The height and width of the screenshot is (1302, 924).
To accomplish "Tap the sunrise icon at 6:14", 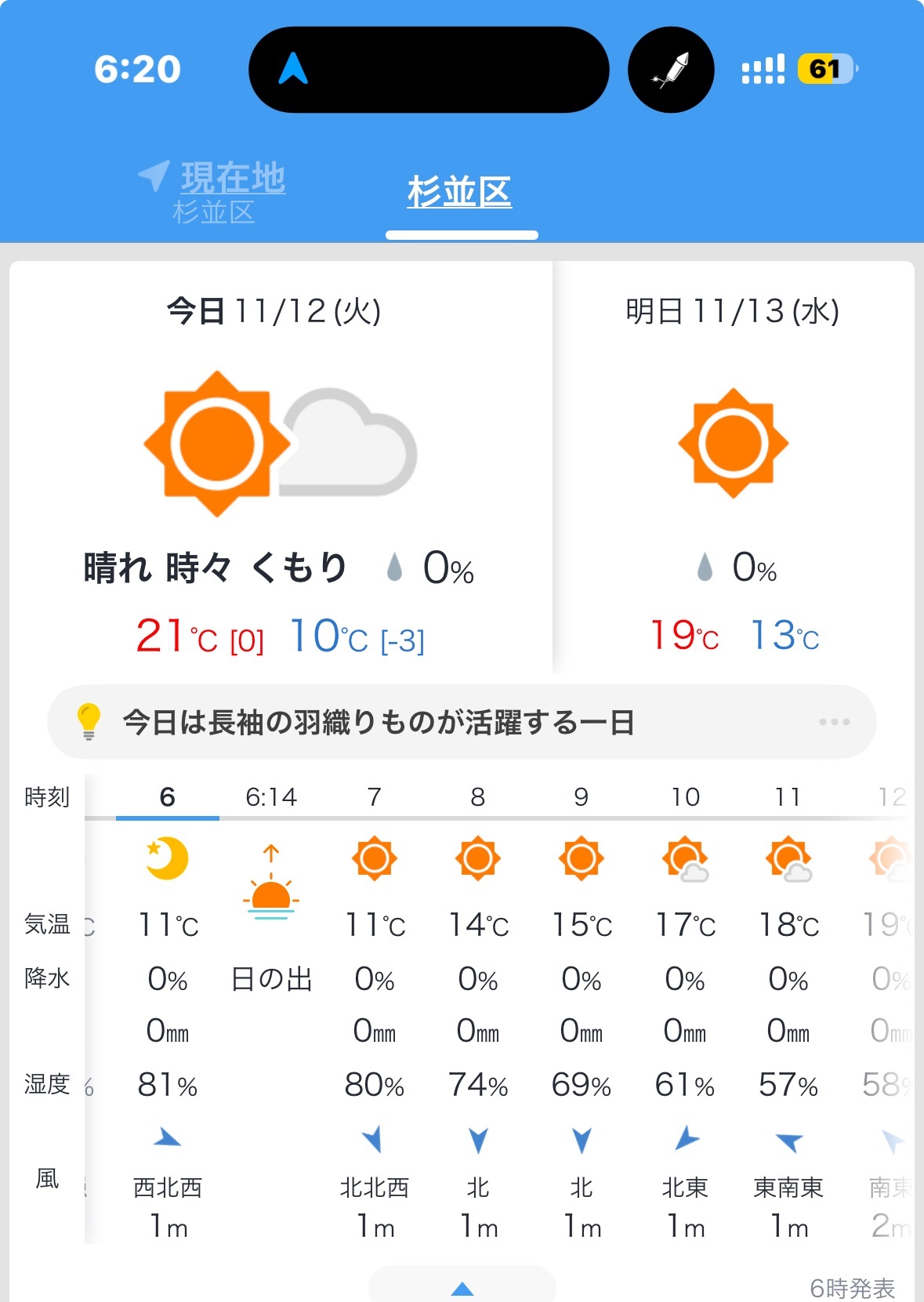I will (x=271, y=882).
